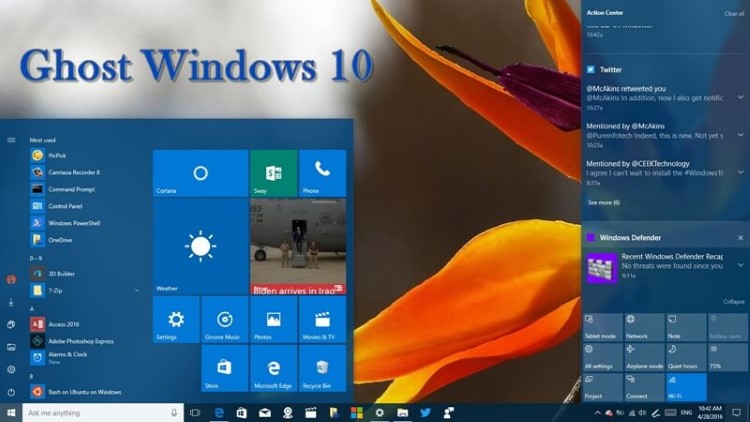Click the Power icon in Start menu
Viewport: 750px width, 422px height.
coord(11,391)
